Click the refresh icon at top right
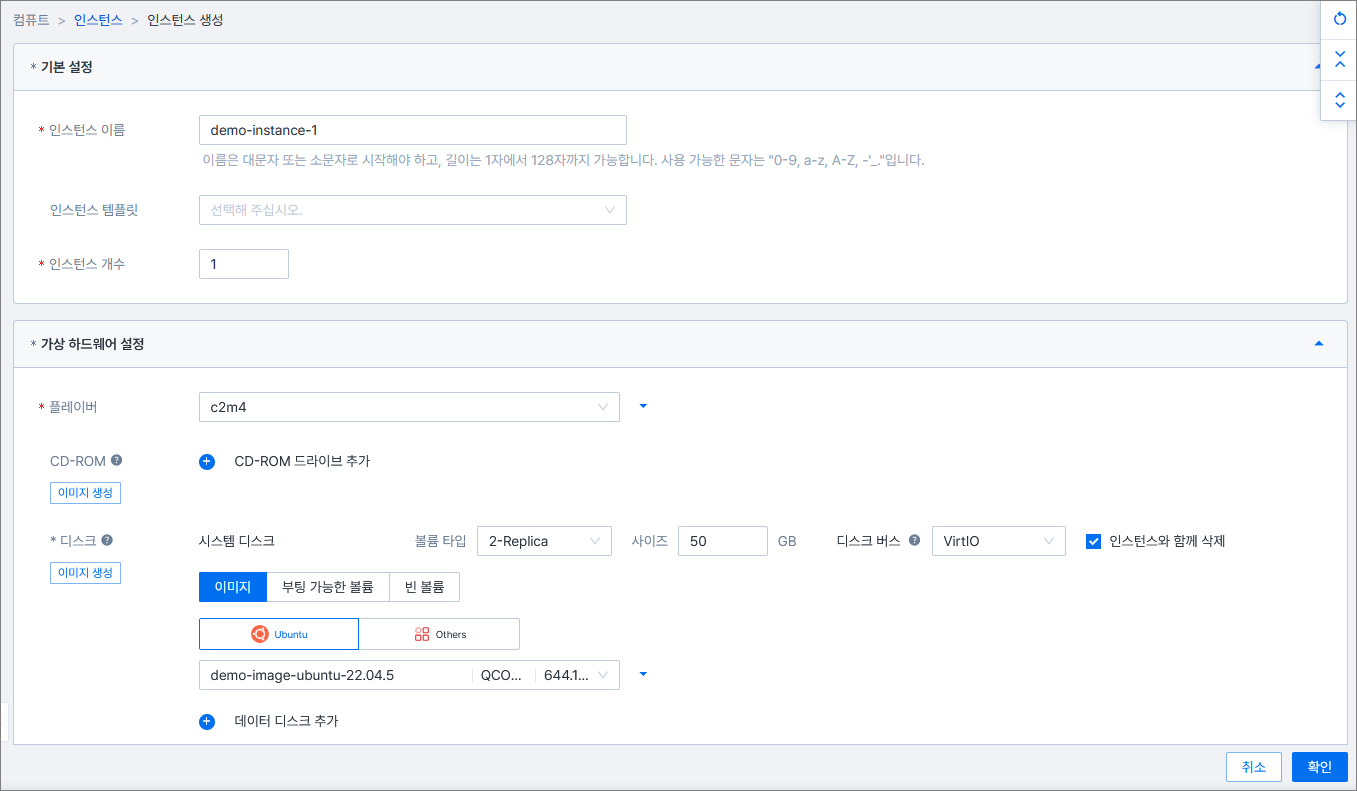The width and height of the screenshot is (1357, 791). pyautogui.click(x=1340, y=19)
